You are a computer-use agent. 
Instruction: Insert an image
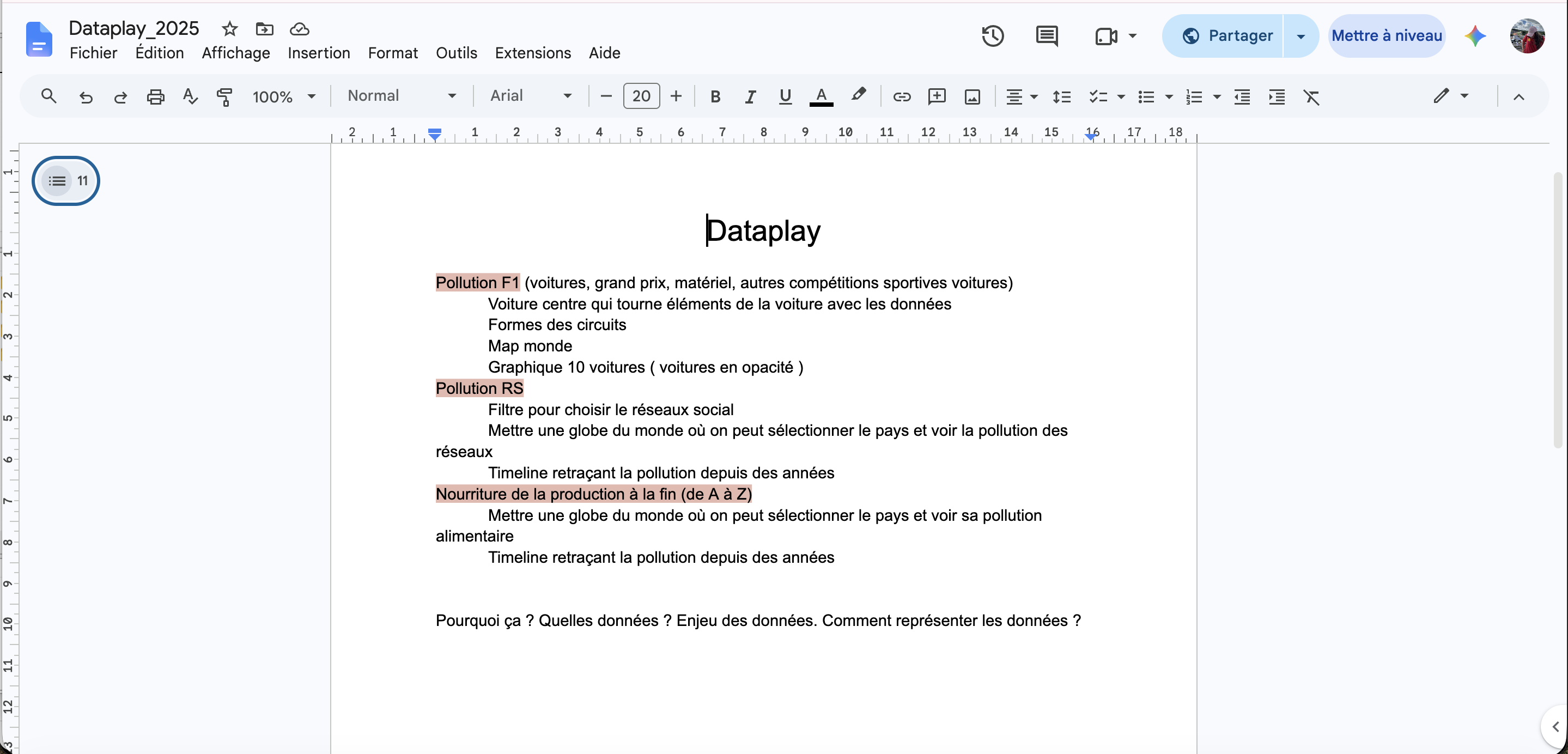[x=972, y=96]
